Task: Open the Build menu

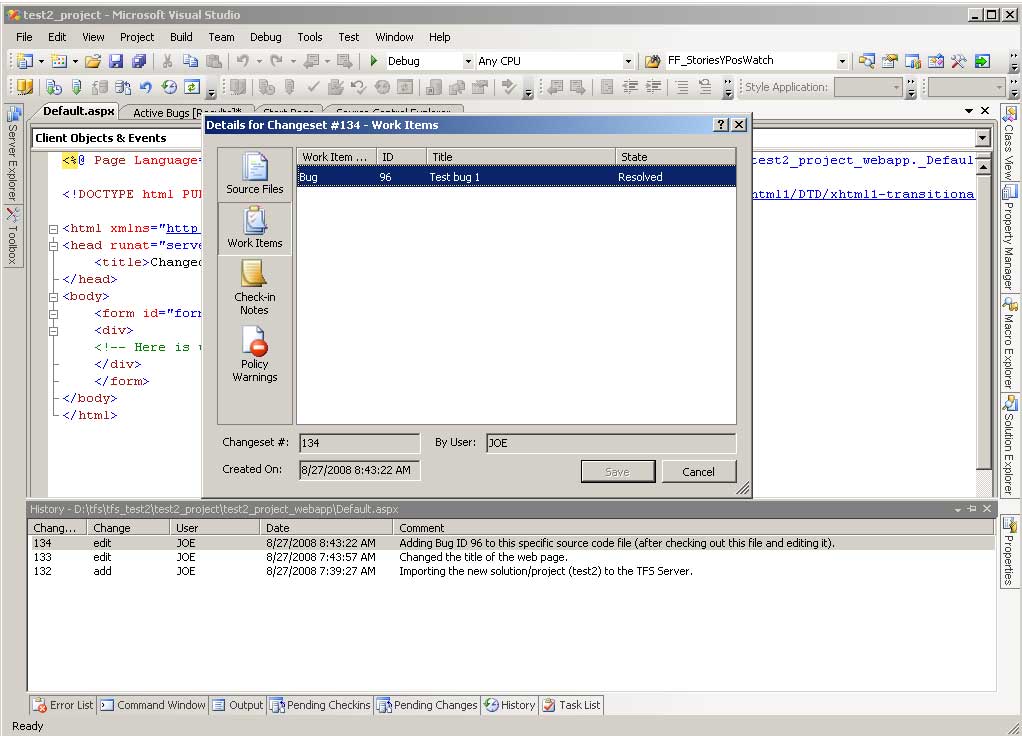Action: [x=181, y=37]
